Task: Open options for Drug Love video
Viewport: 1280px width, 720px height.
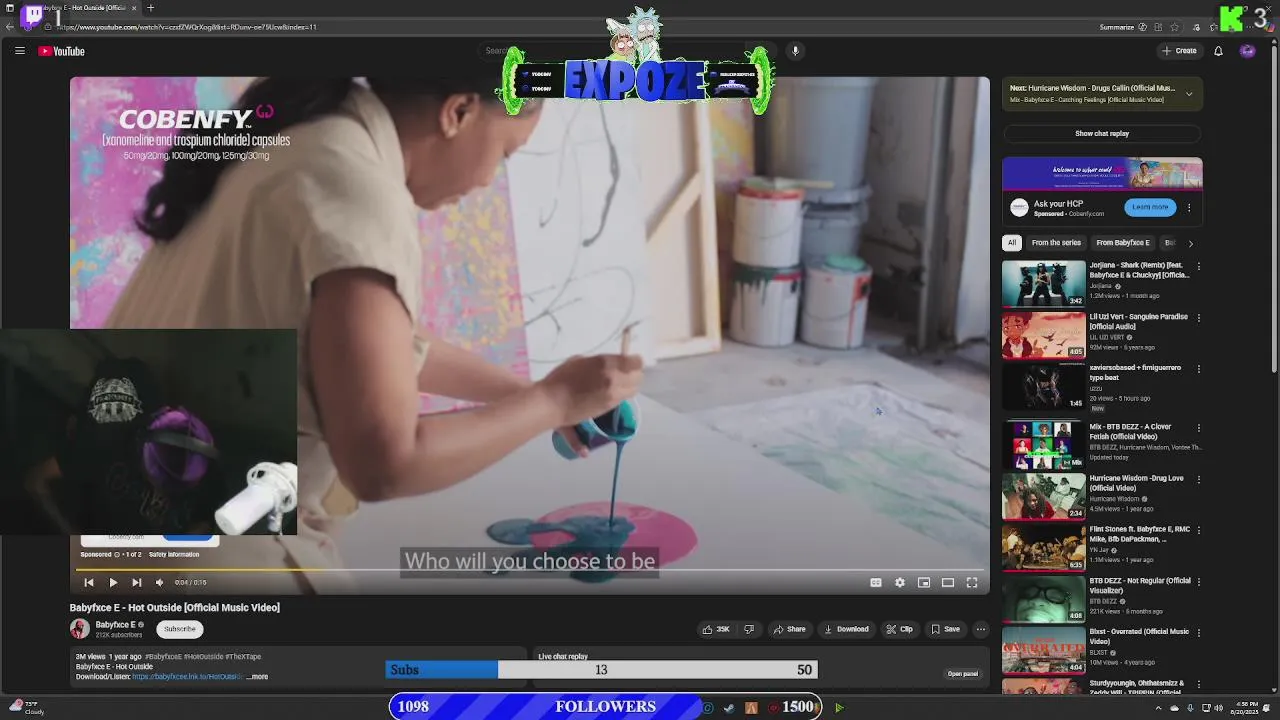Action: pos(1199,479)
